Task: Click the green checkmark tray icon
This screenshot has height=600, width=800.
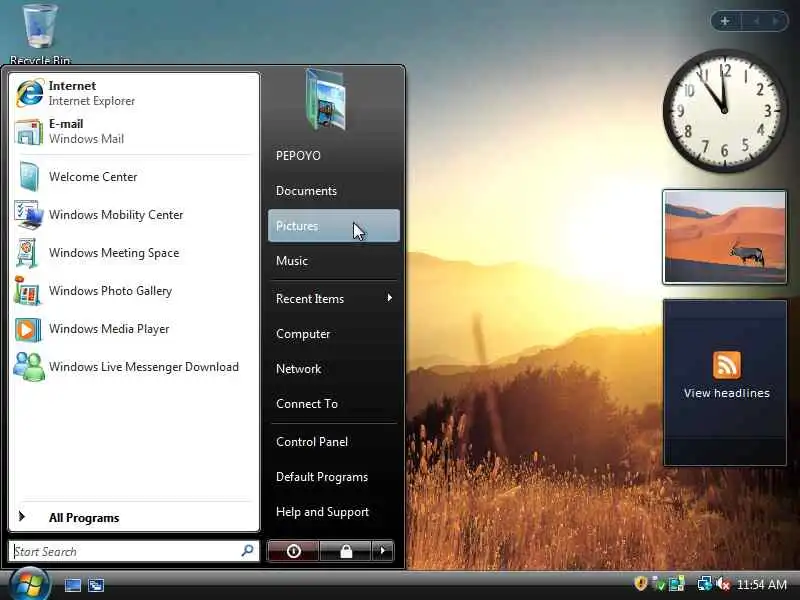Action: tap(658, 584)
